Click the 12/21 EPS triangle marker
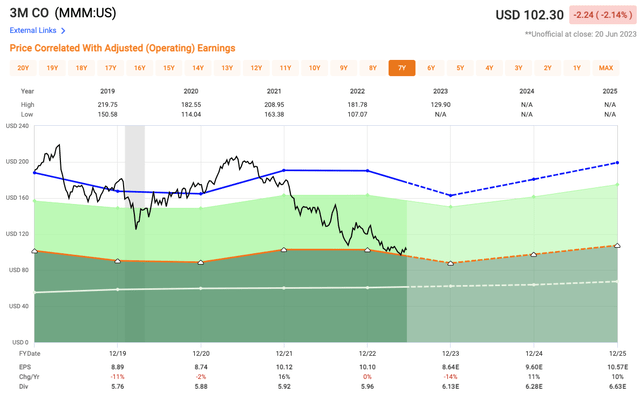 pyautogui.click(x=284, y=249)
